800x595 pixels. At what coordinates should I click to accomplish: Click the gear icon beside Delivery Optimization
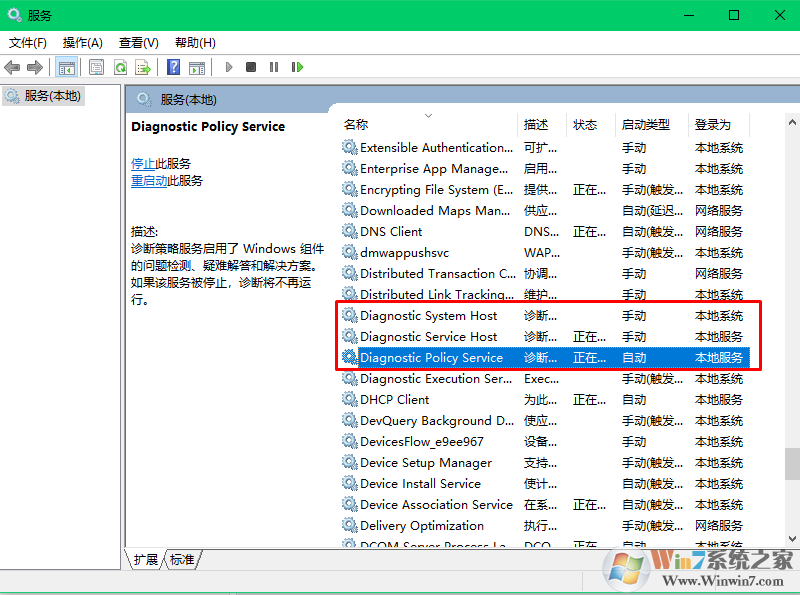(349, 525)
